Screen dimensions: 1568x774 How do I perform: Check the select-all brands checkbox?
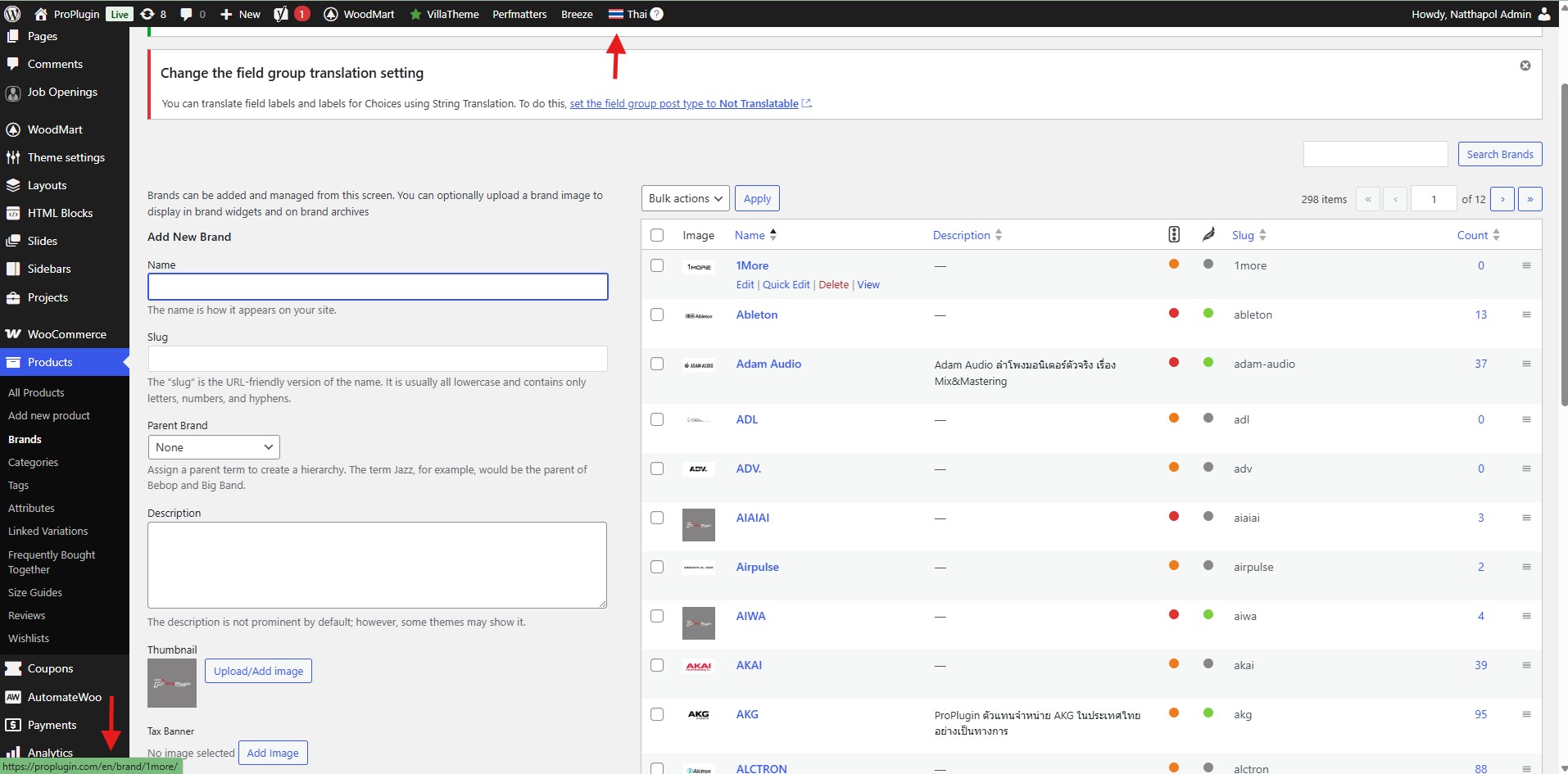point(657,235)
